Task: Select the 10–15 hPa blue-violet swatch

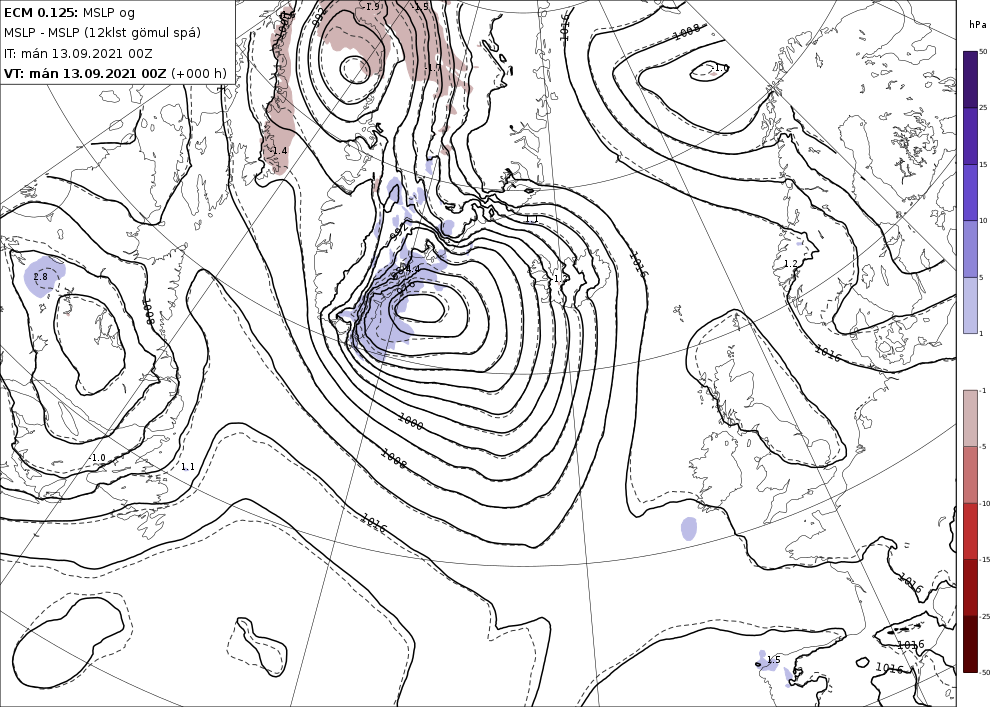Action: pyautogui.click(x=970, y=192)
